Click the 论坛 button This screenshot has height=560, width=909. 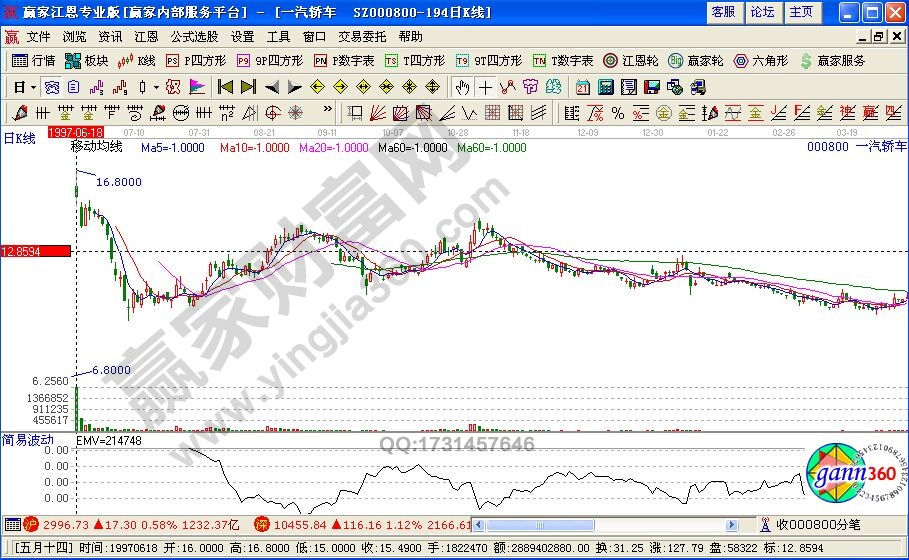(762, 12)
